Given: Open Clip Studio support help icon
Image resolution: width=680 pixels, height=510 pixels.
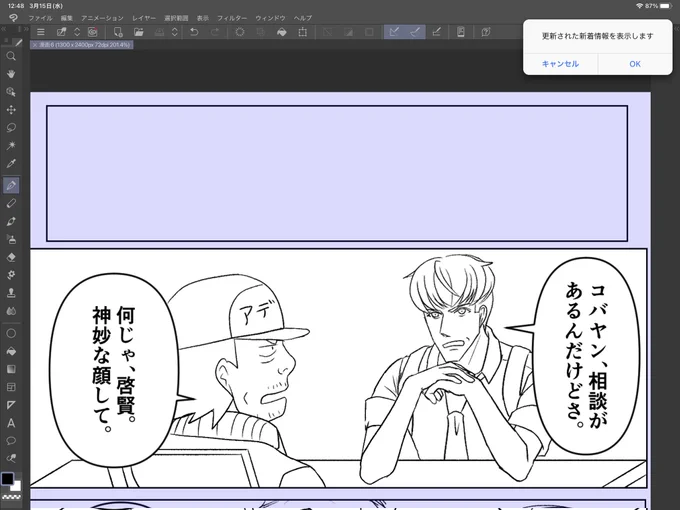Looking at the screenshot, I should click(x=486, y=32).
